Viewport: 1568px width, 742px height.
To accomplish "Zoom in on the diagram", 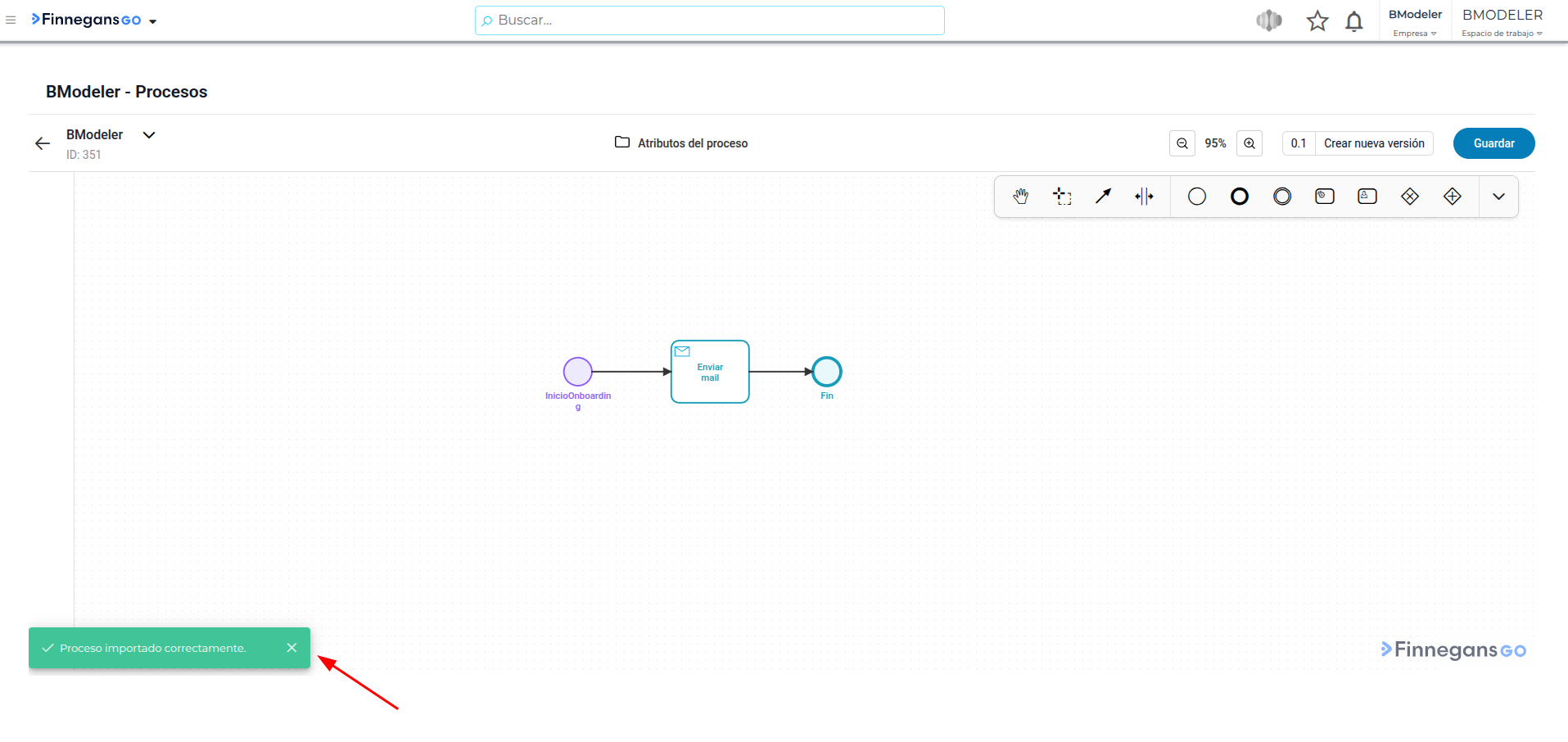I will (1249, 143).
